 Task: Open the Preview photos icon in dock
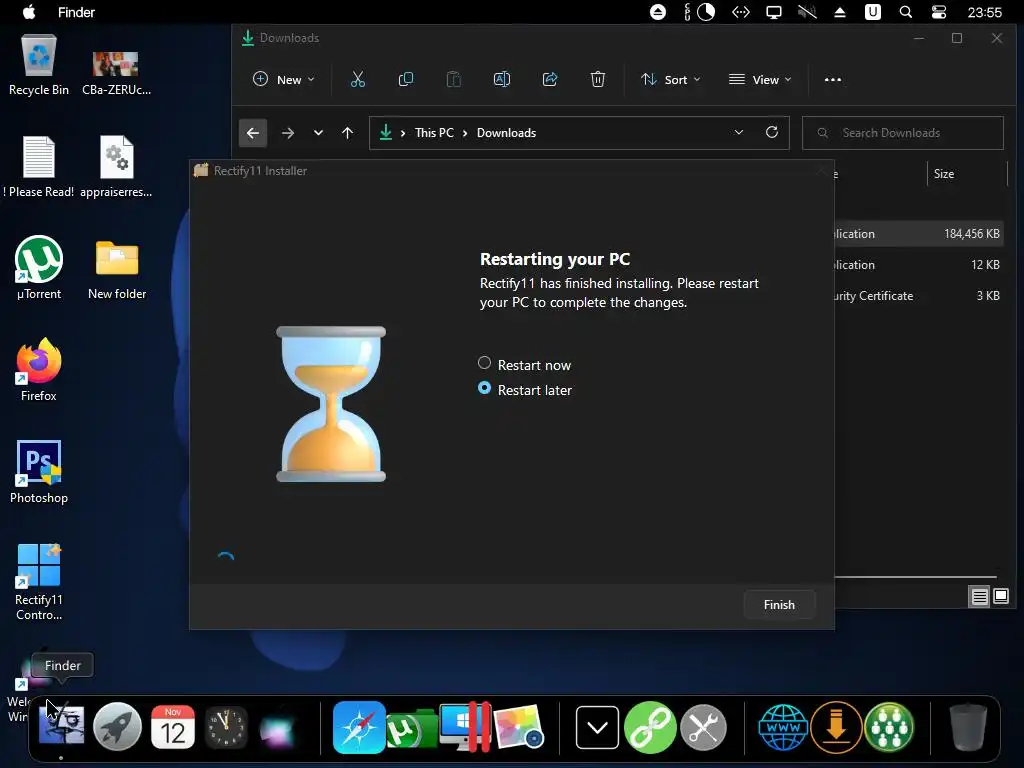point(519,726)
